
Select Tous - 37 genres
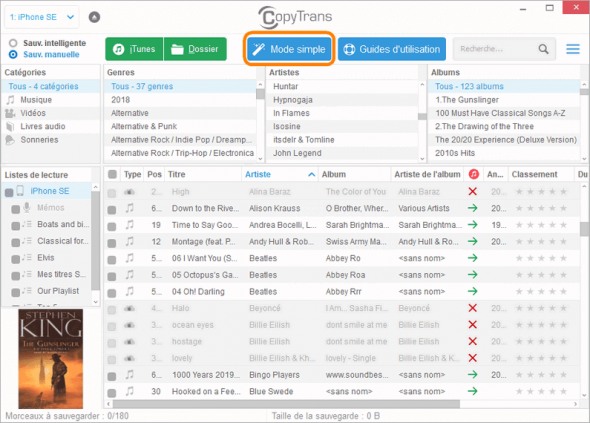click(181, 86)
